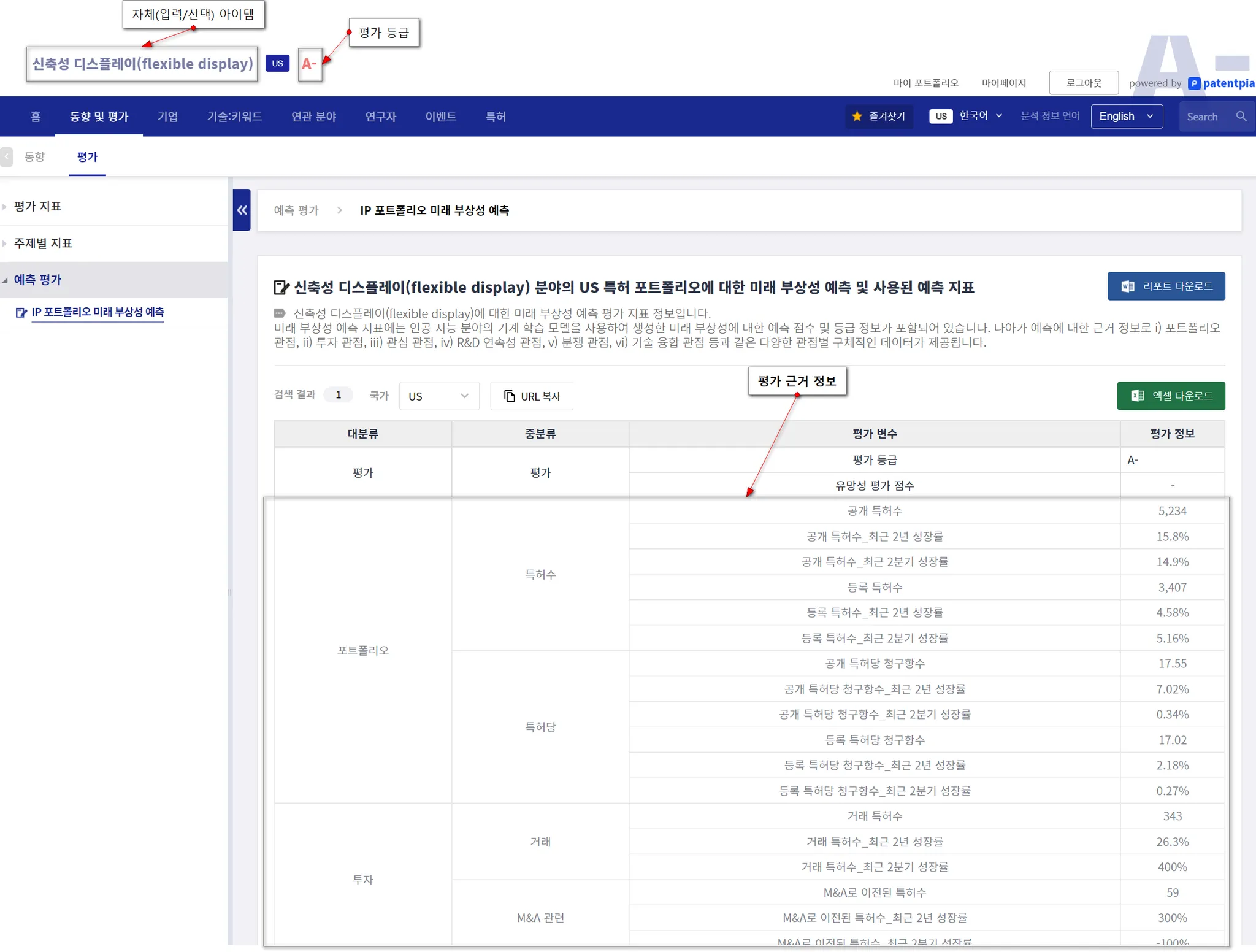Click left arrow beside 동향 tab
Screen dimensions: 1256x952
click(x=7, y=156)
